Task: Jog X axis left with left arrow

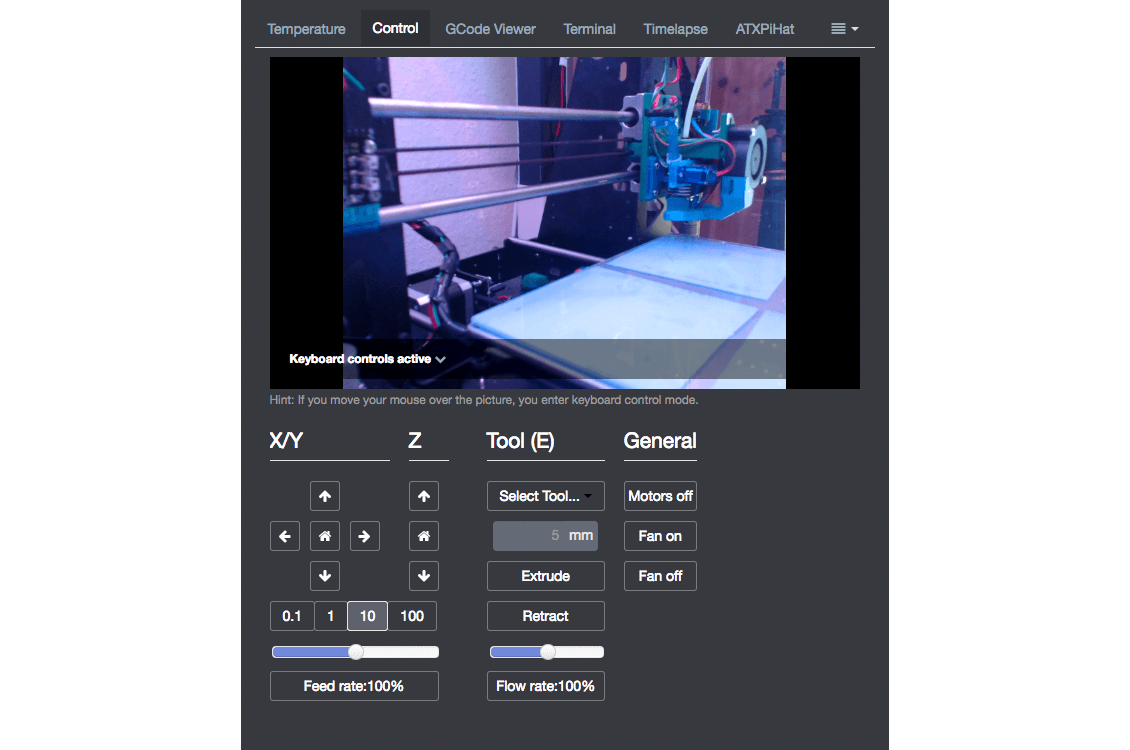Action: click(285, 536)
